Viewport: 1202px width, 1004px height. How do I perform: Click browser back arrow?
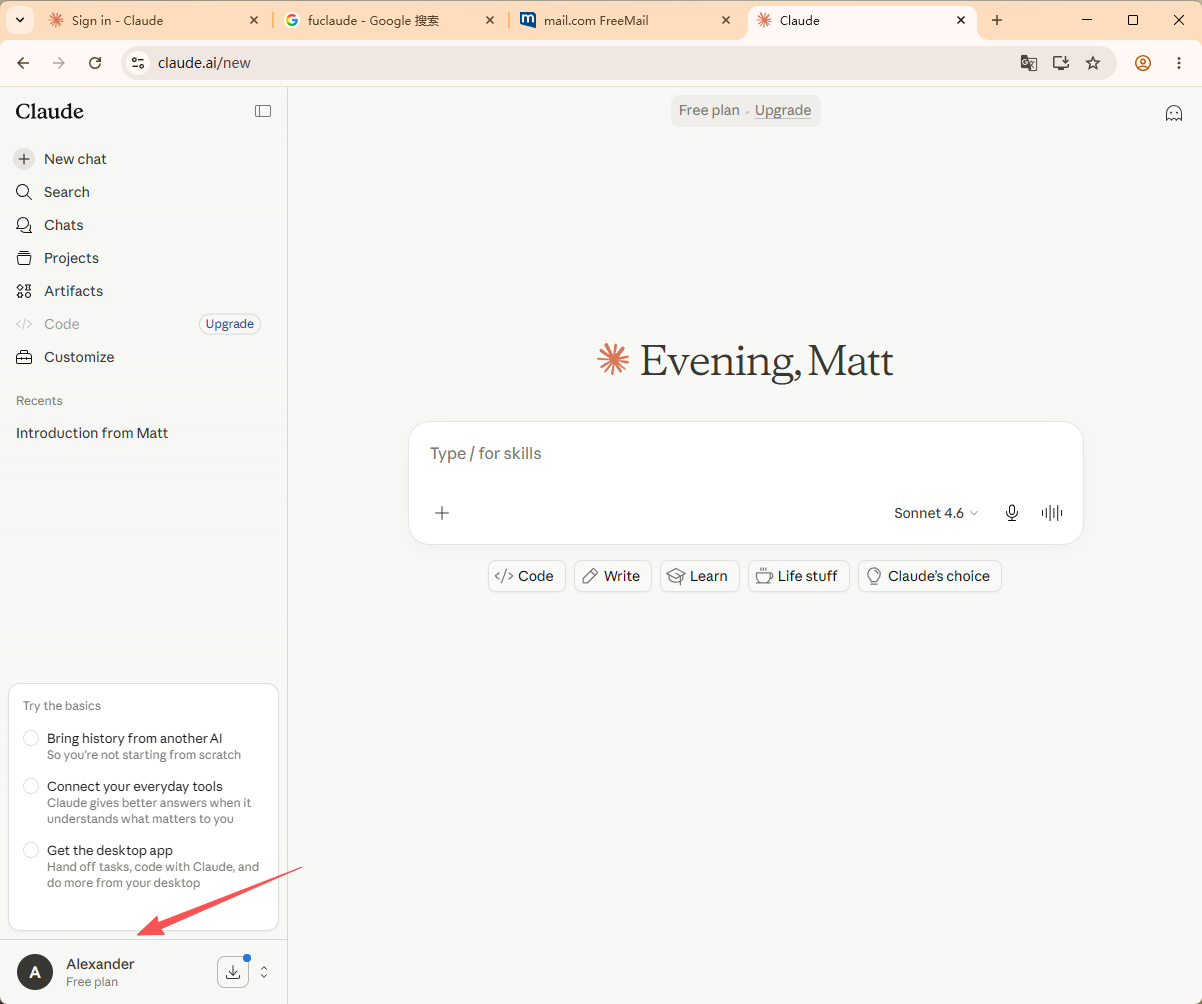point(23,63)
